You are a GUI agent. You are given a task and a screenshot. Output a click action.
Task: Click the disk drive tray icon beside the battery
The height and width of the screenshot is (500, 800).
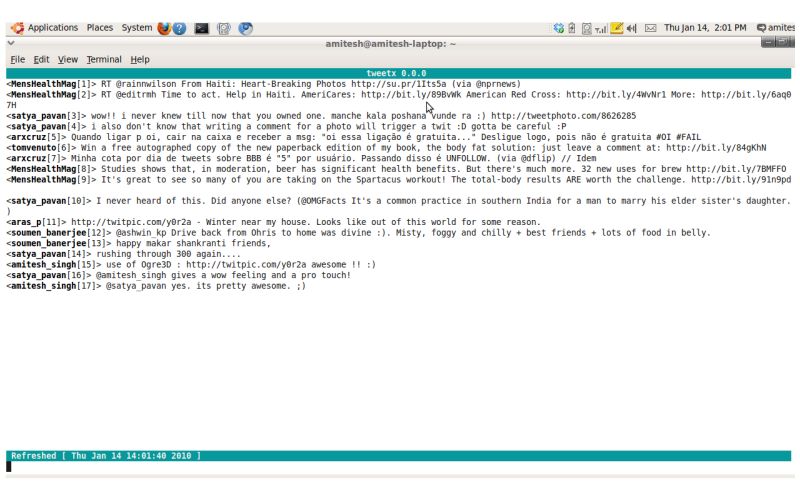(x=587, y=29)
